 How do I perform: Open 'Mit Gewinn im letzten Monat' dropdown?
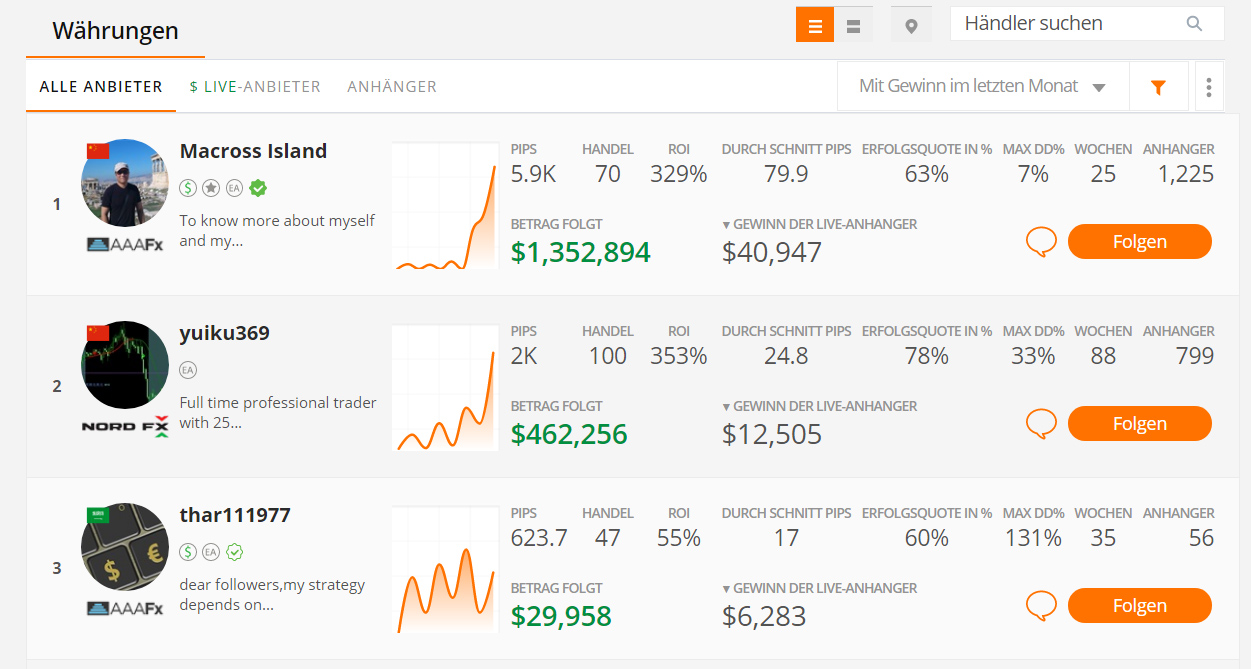[982, 87]
